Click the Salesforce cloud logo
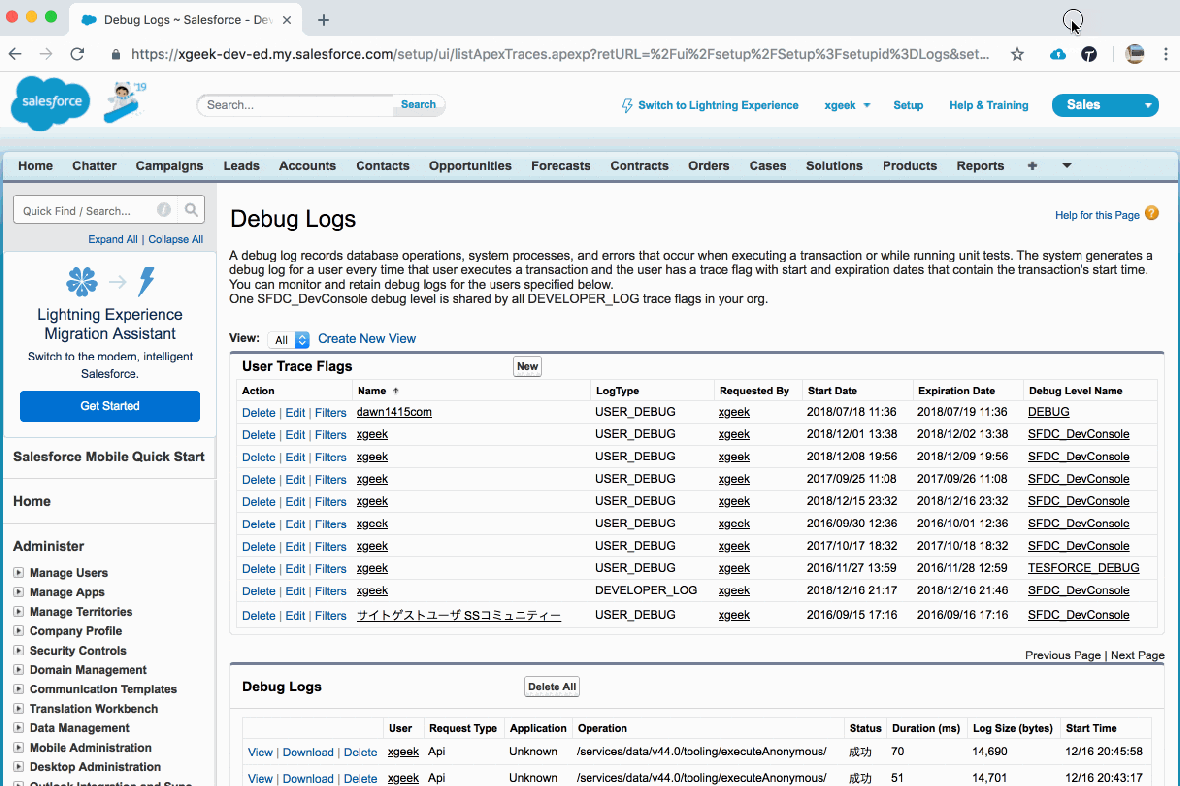 (x=48, y=103)
